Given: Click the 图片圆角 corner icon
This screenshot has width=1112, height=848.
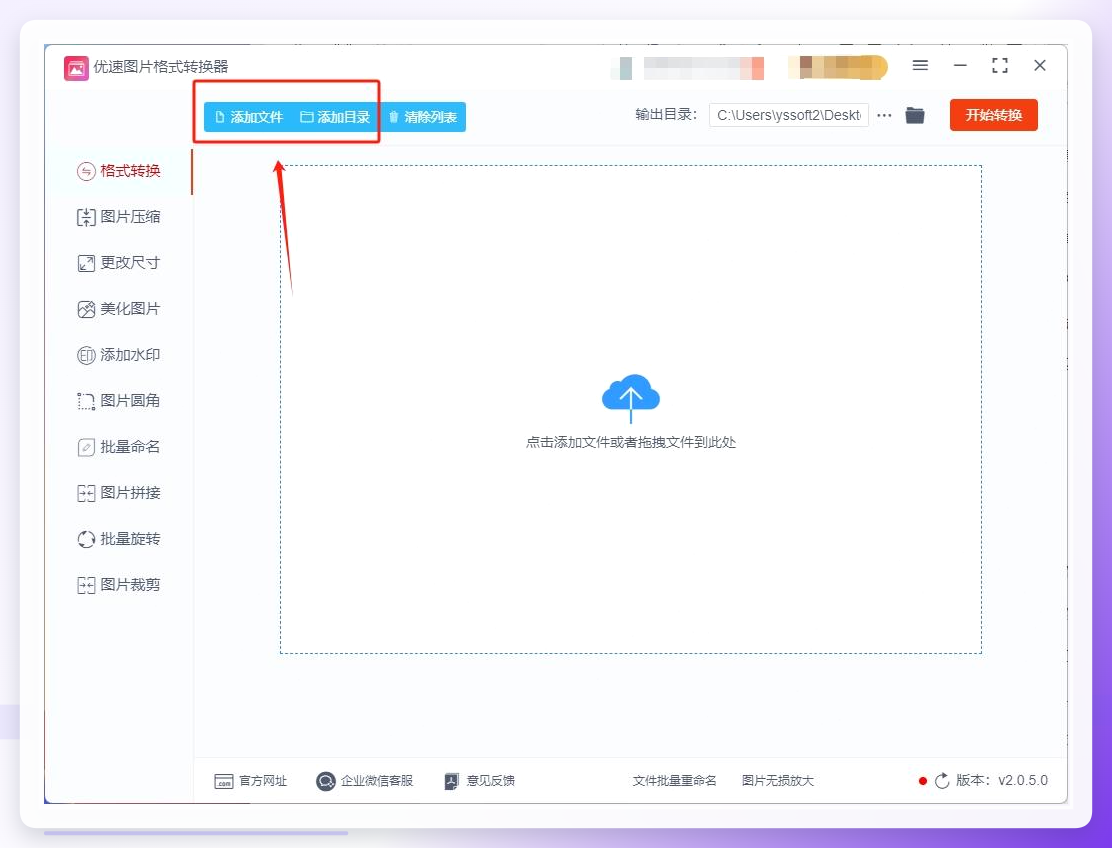Looking at the screenshot, I should [x=86, y=401].
